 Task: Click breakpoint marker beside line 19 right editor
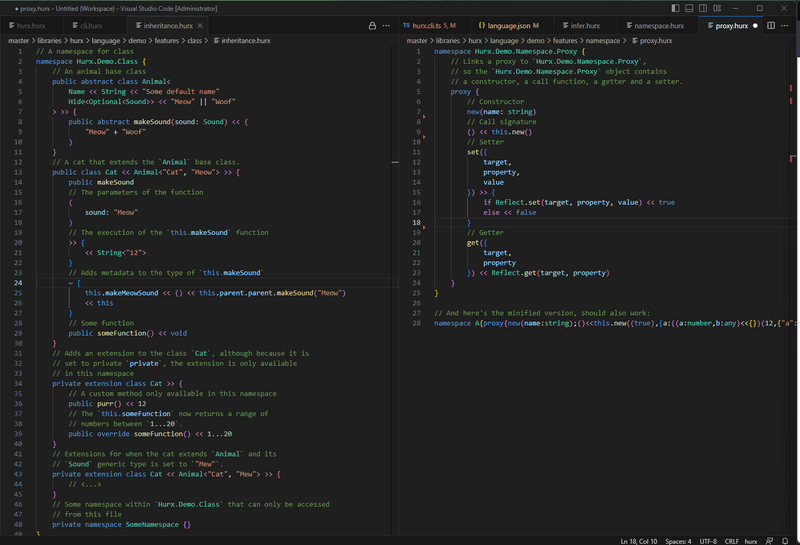[x=424, y=227]
